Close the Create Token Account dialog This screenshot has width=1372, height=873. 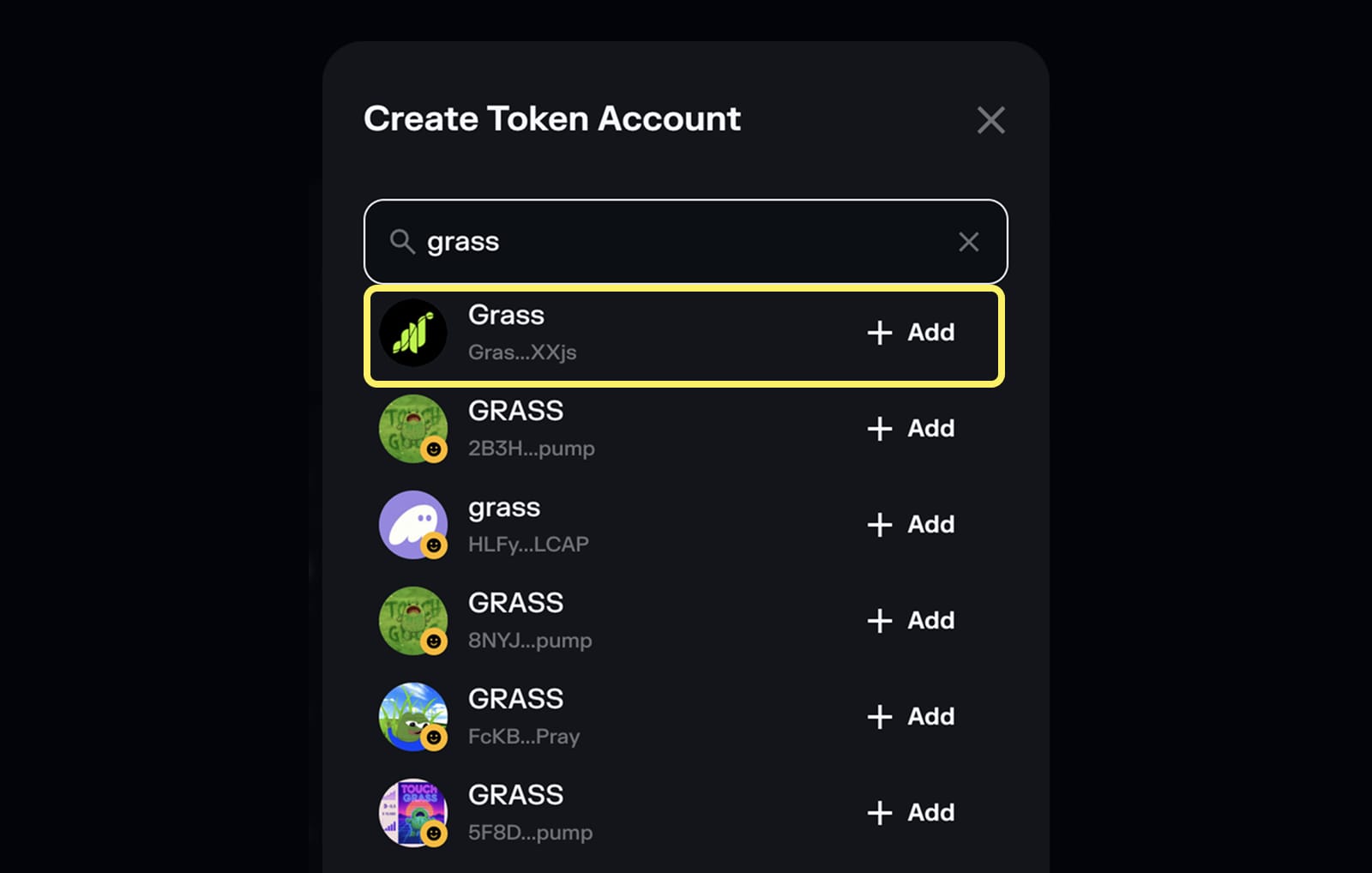tap(991, 120)
